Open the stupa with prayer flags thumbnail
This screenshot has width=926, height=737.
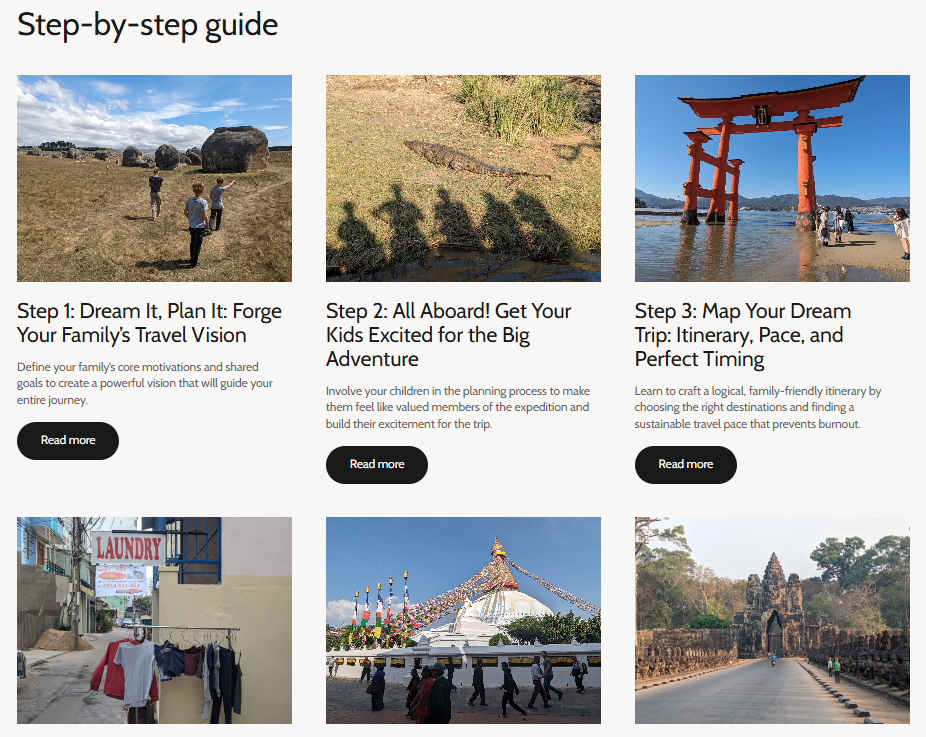click(463, 620)
